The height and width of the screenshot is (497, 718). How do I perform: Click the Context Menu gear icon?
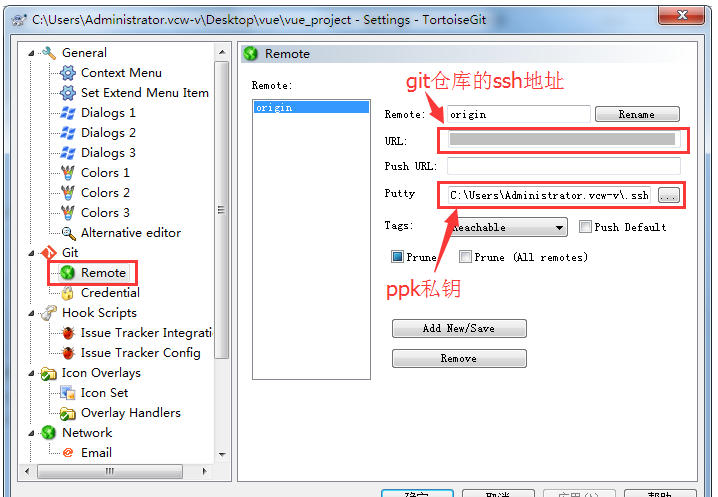68,73
